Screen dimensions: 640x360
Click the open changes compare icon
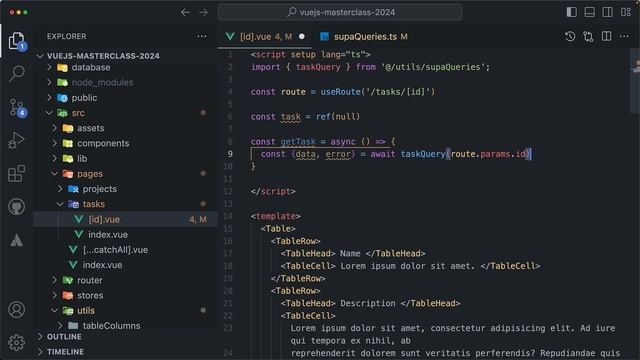point(588,36)
